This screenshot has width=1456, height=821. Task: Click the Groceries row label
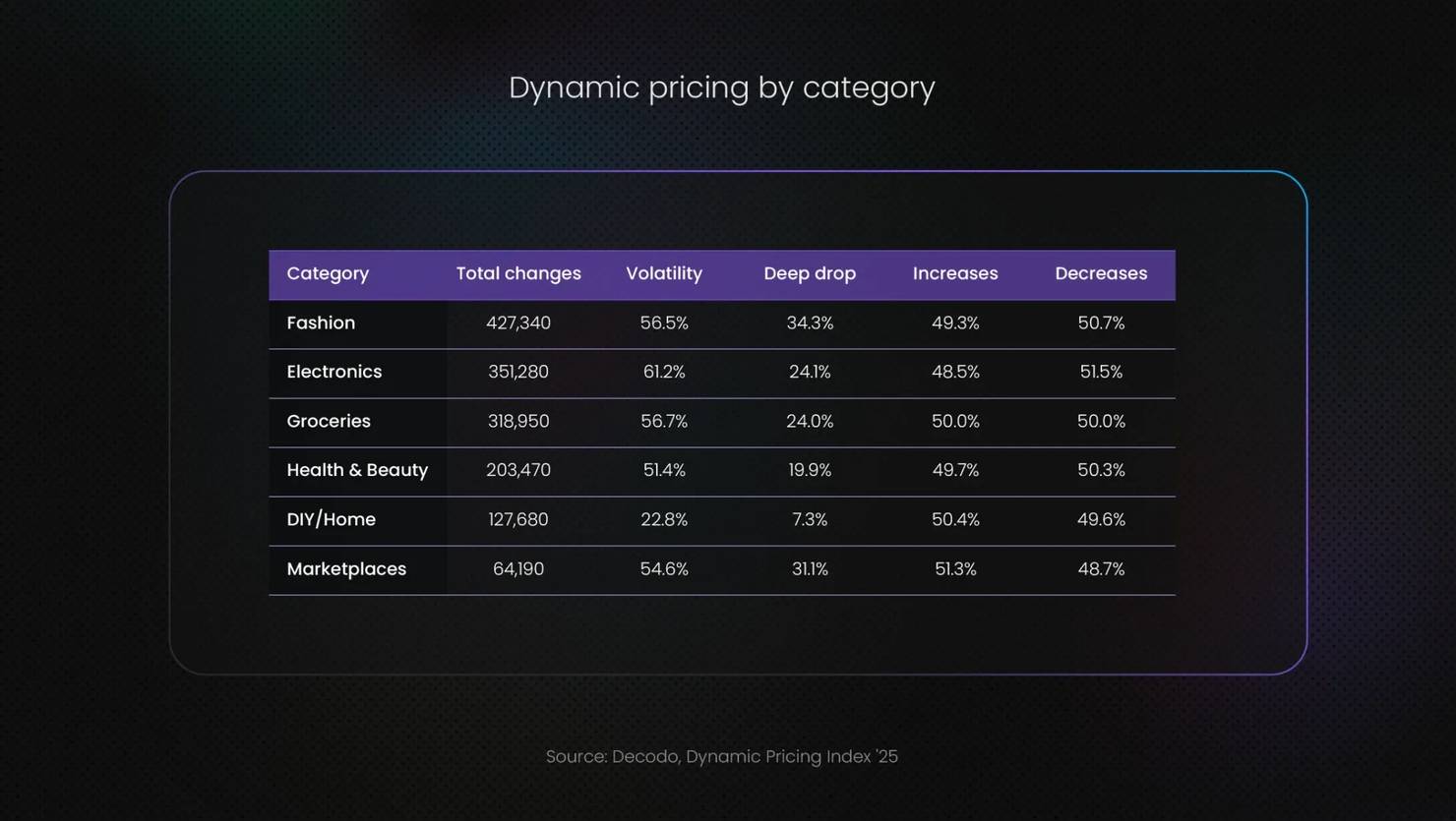point(329,421)
